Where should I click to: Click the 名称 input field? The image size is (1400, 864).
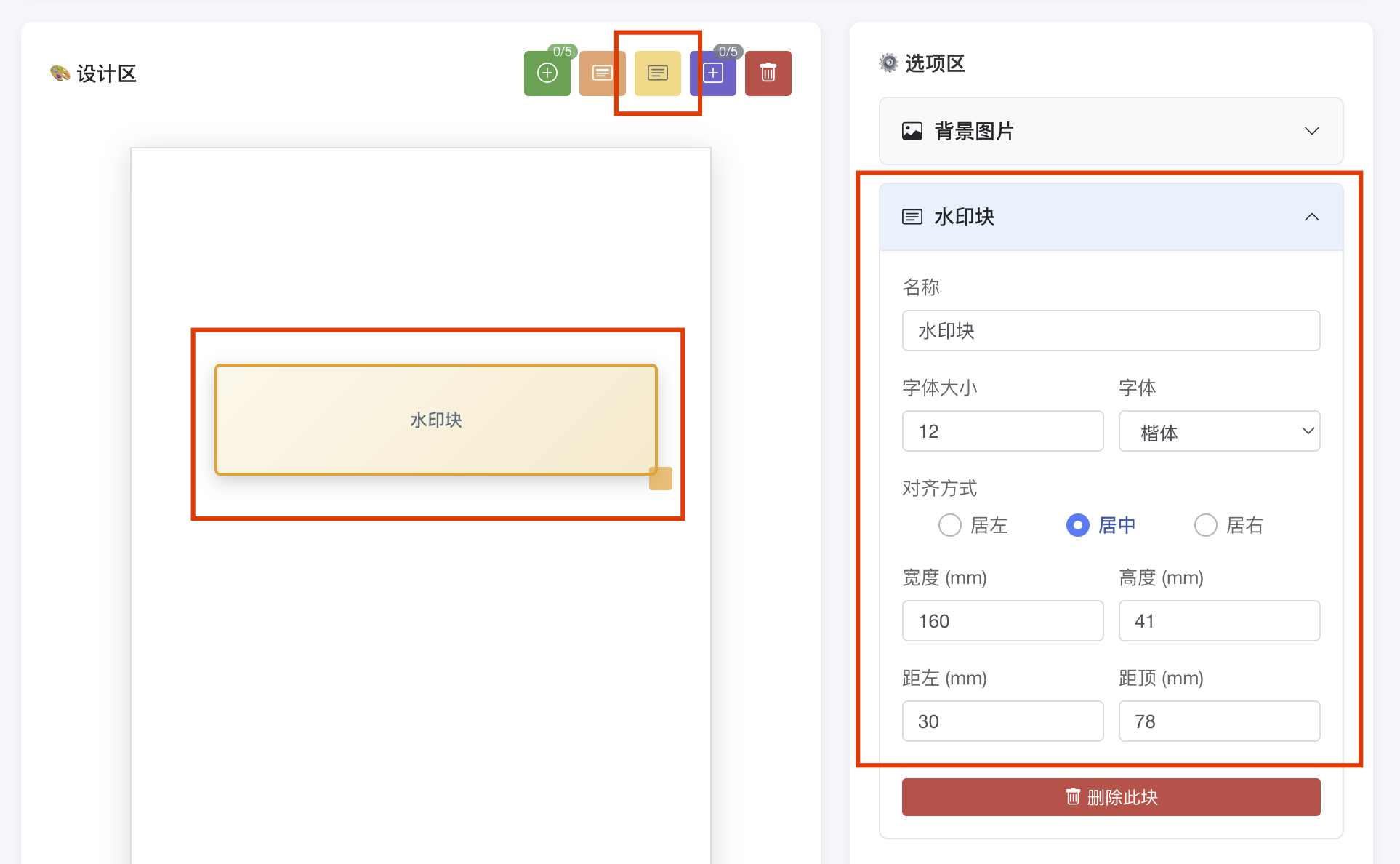coord(1111,331)
